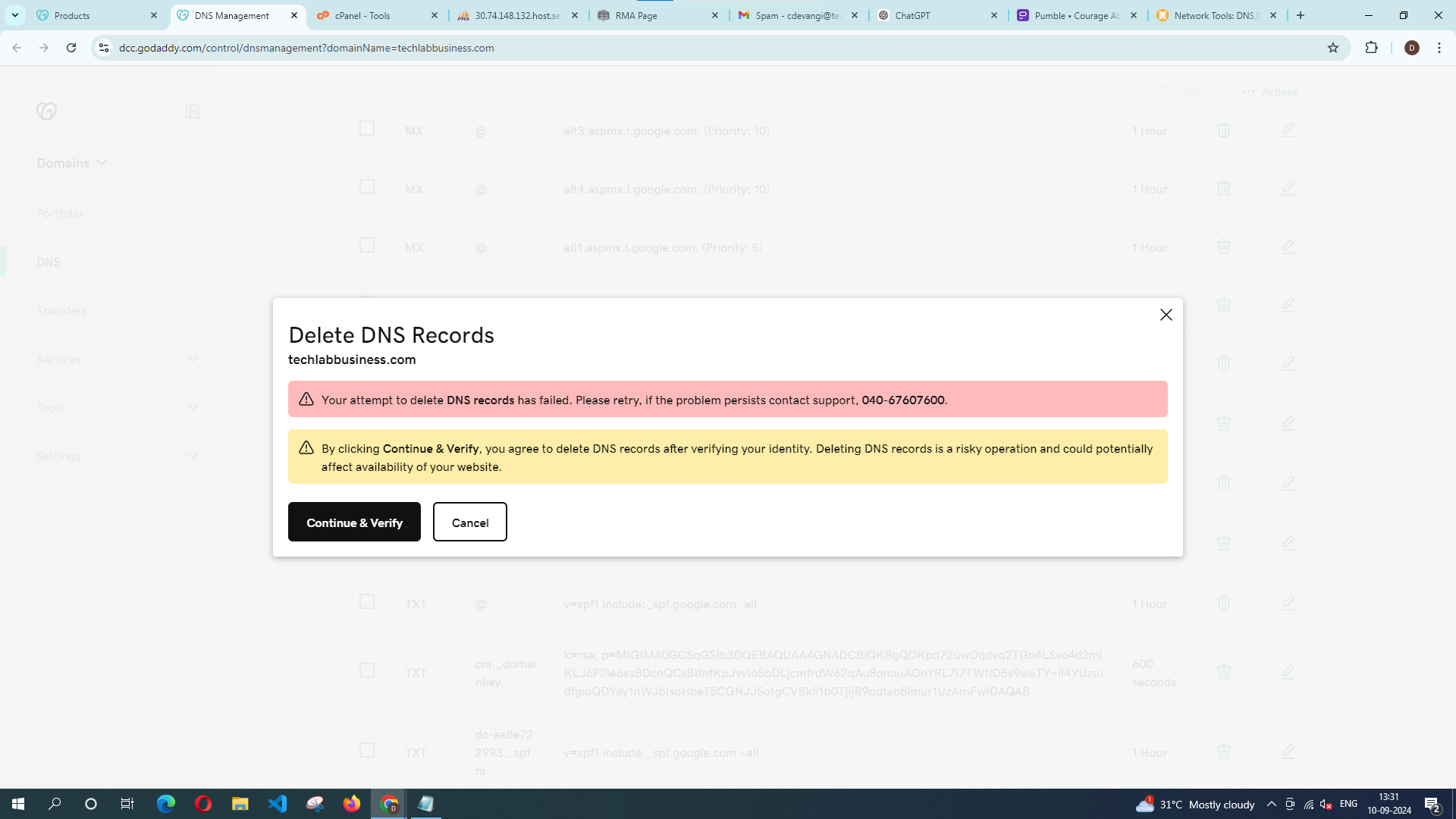Open Visual Studio Code from taskbar
The height and width of the screenshot is (819, 1456).
tap(278, 804)
